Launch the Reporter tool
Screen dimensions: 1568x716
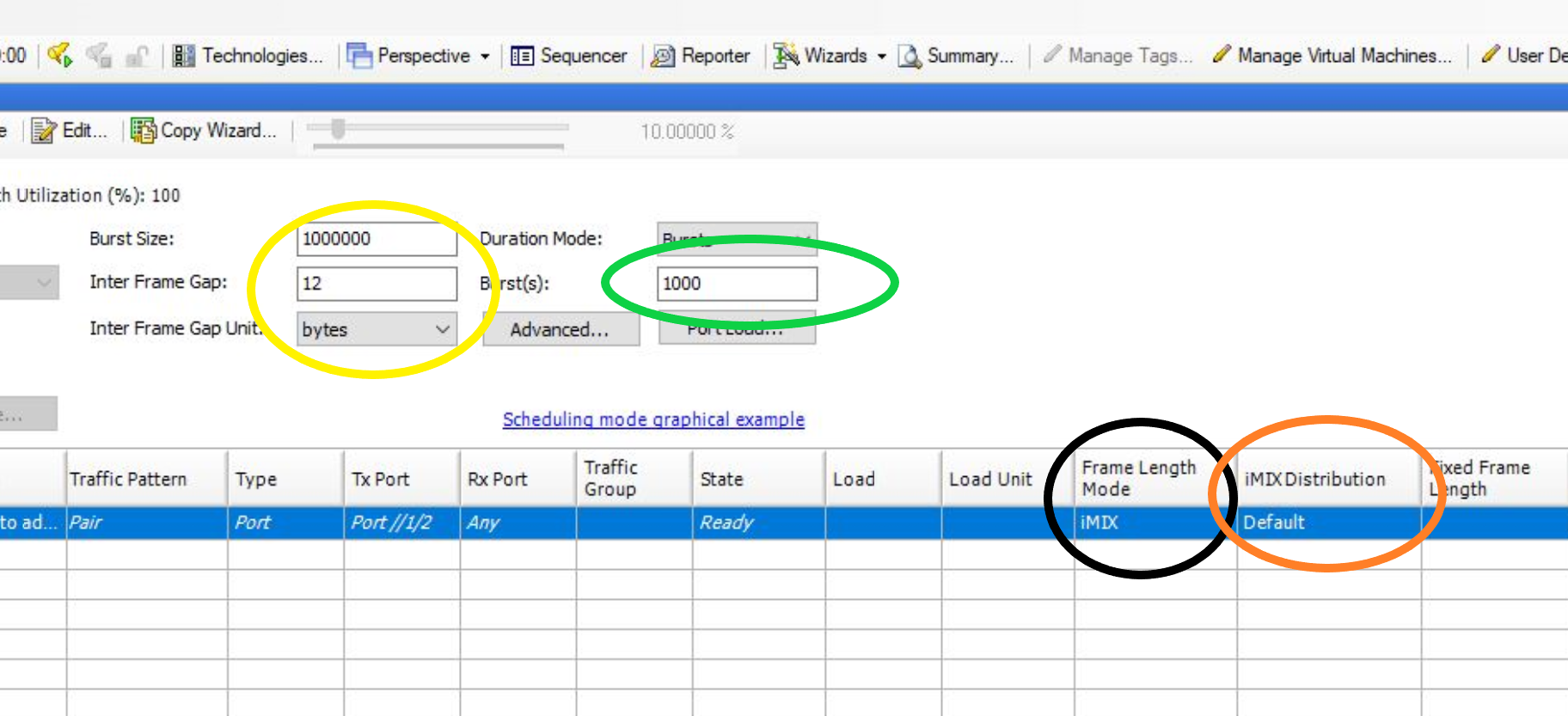tap(701, 56)
